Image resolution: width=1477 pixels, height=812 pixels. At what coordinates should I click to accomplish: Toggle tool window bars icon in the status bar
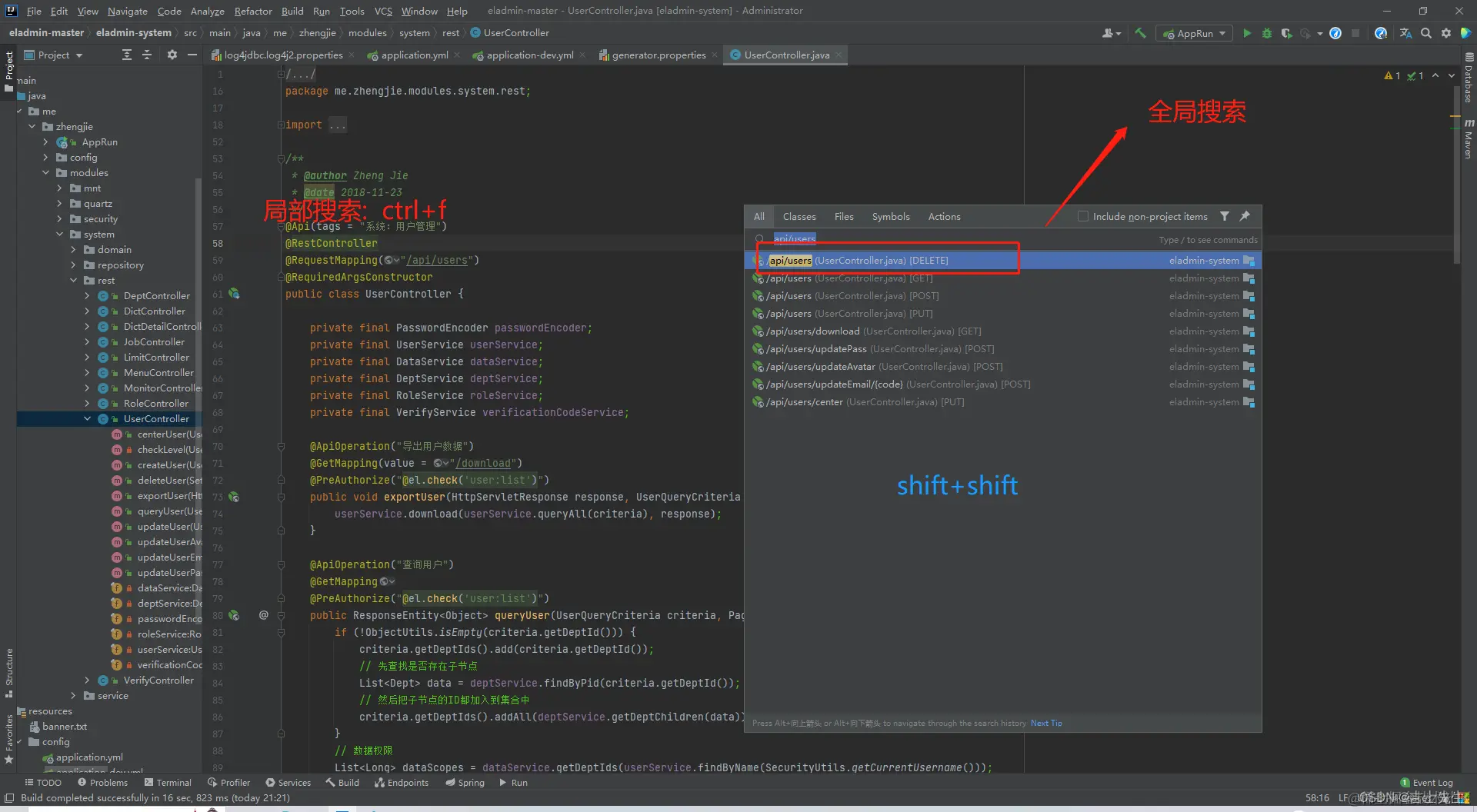(x=9, y=798)
